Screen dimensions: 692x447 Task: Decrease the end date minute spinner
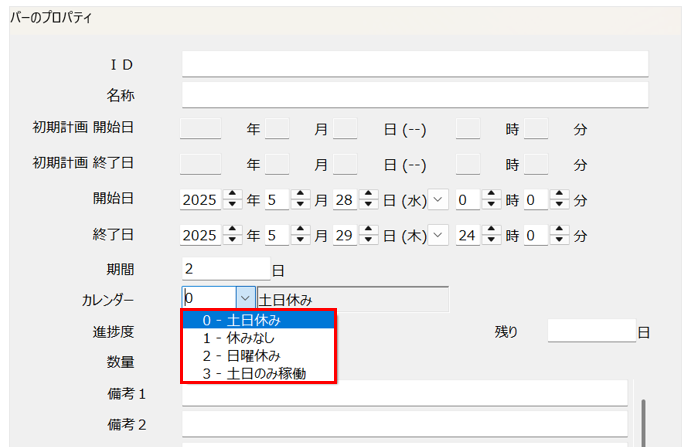click(x=559, y=240)
